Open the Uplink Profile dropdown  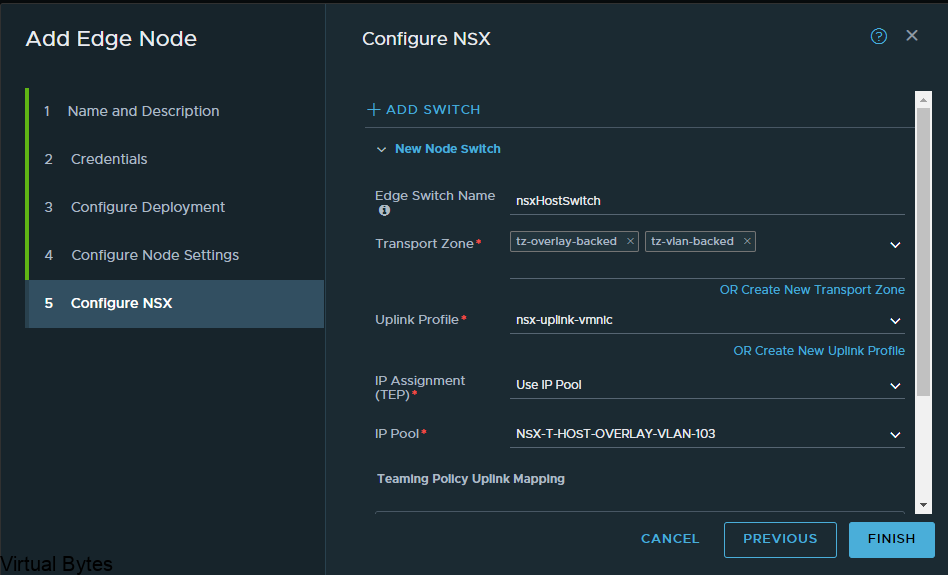pos(707,320)
